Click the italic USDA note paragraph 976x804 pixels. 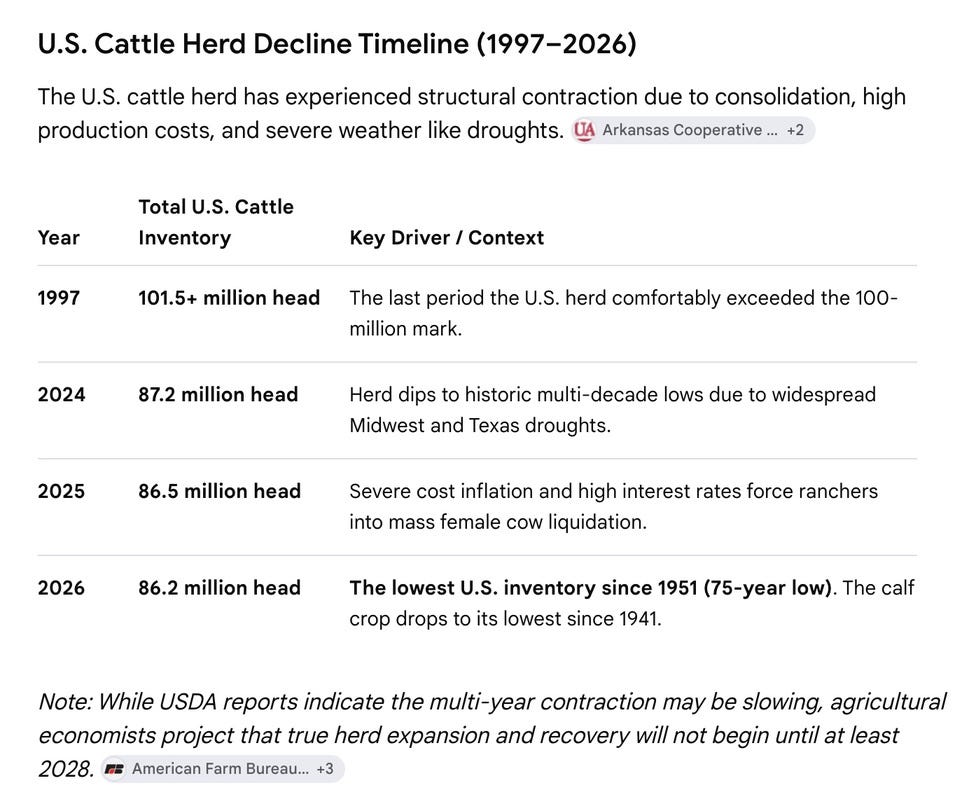point(492,735)
